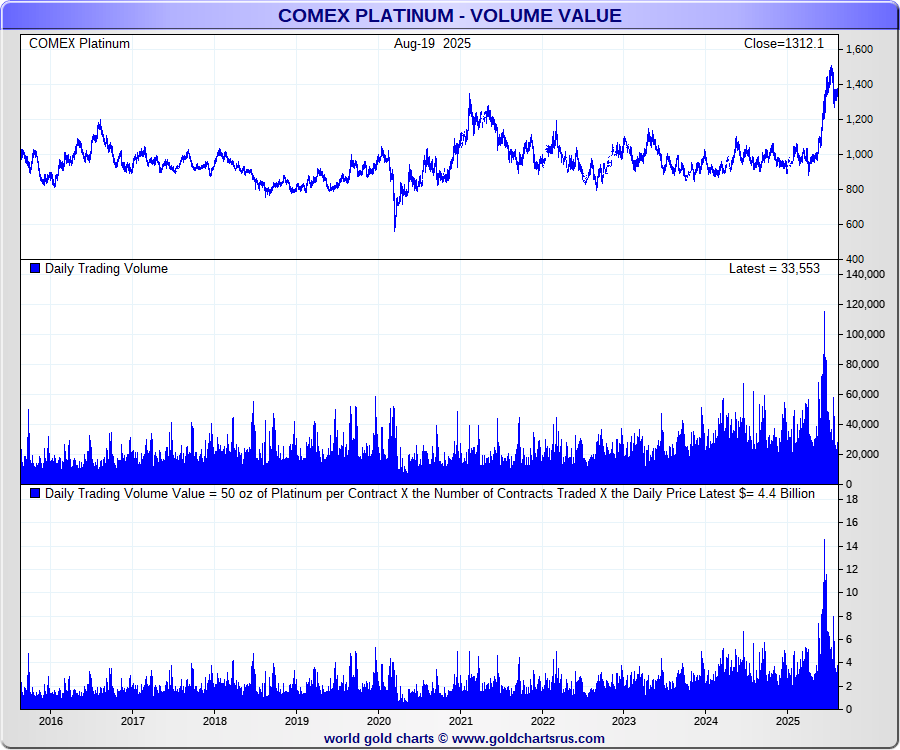Click the 1,000 price axis label
The width and height of the screenshot is (900, 750).
[859, 154]
